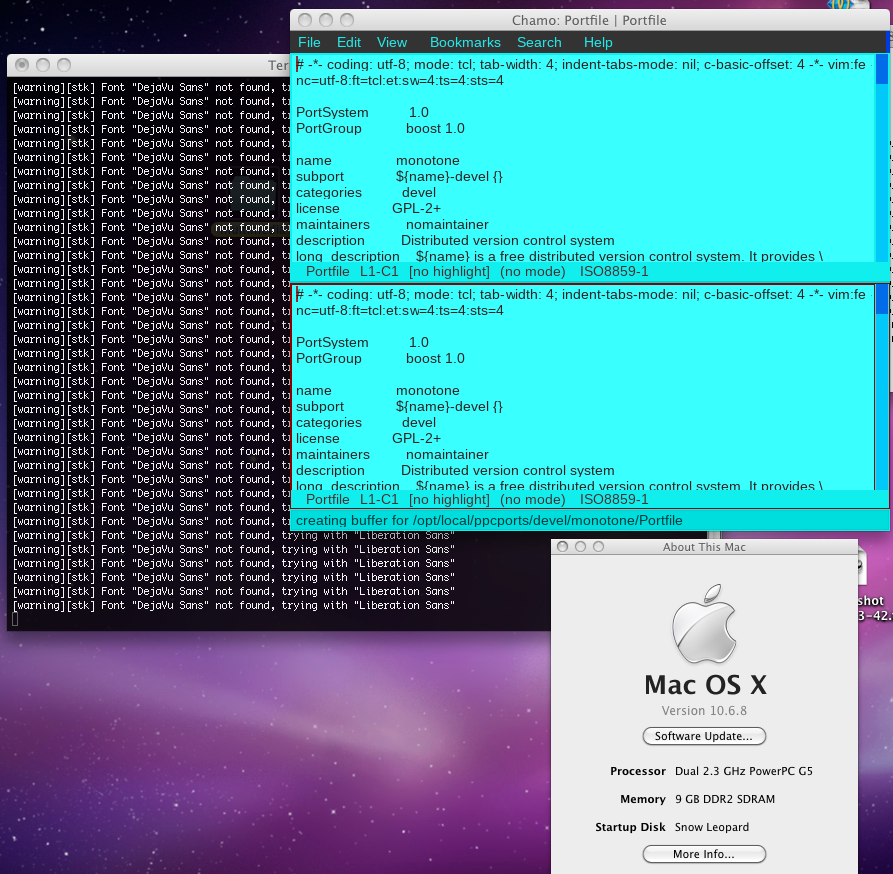Minimize the Chamo Portfile window
893x874 pixels.
click(326, 20)
